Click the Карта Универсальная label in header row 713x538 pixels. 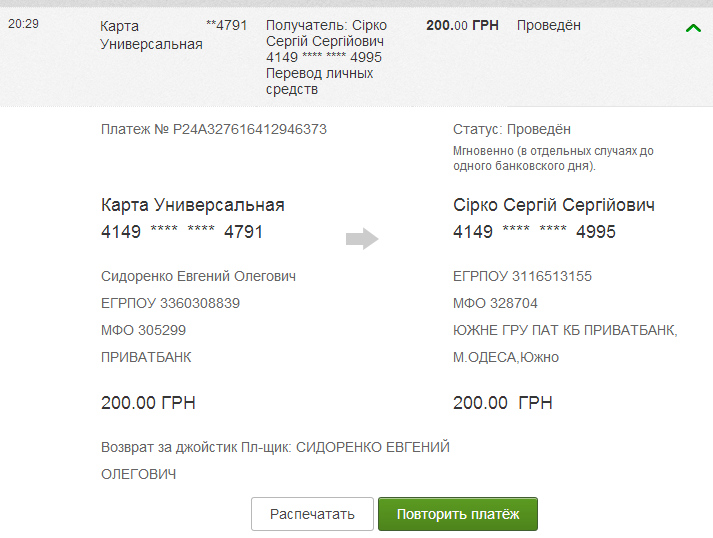[x=151, y=35]
